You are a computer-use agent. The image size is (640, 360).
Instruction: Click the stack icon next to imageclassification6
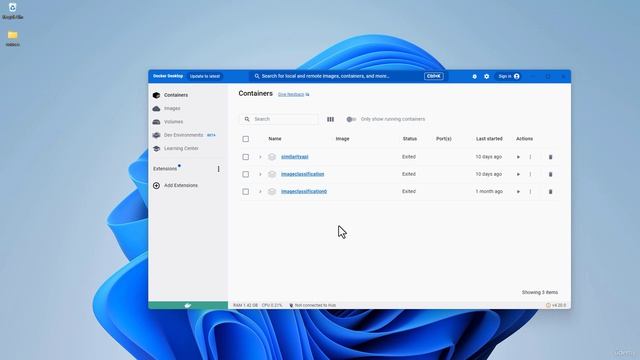[272, 191]
